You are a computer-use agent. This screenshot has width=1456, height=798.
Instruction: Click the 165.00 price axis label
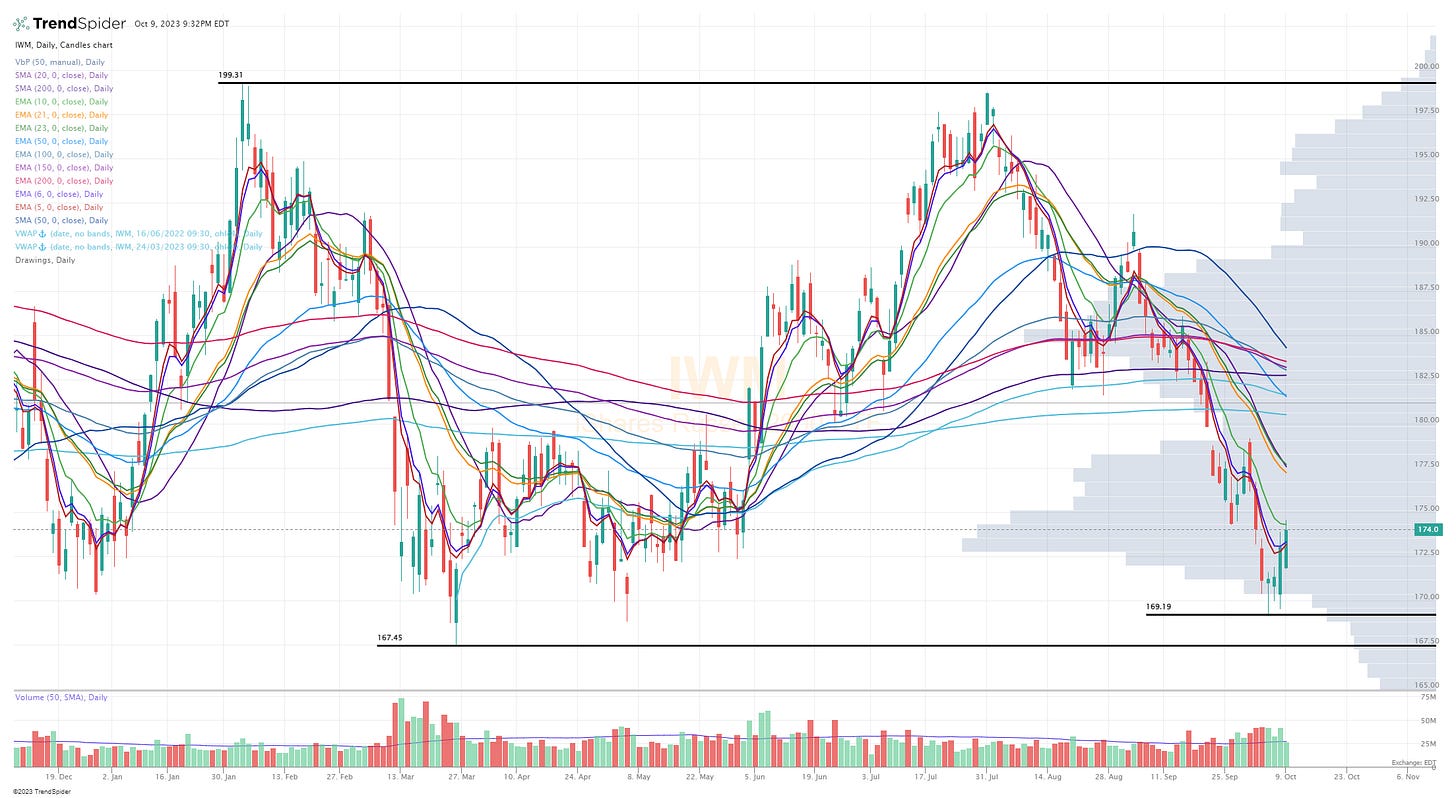tap(1426, 685)
